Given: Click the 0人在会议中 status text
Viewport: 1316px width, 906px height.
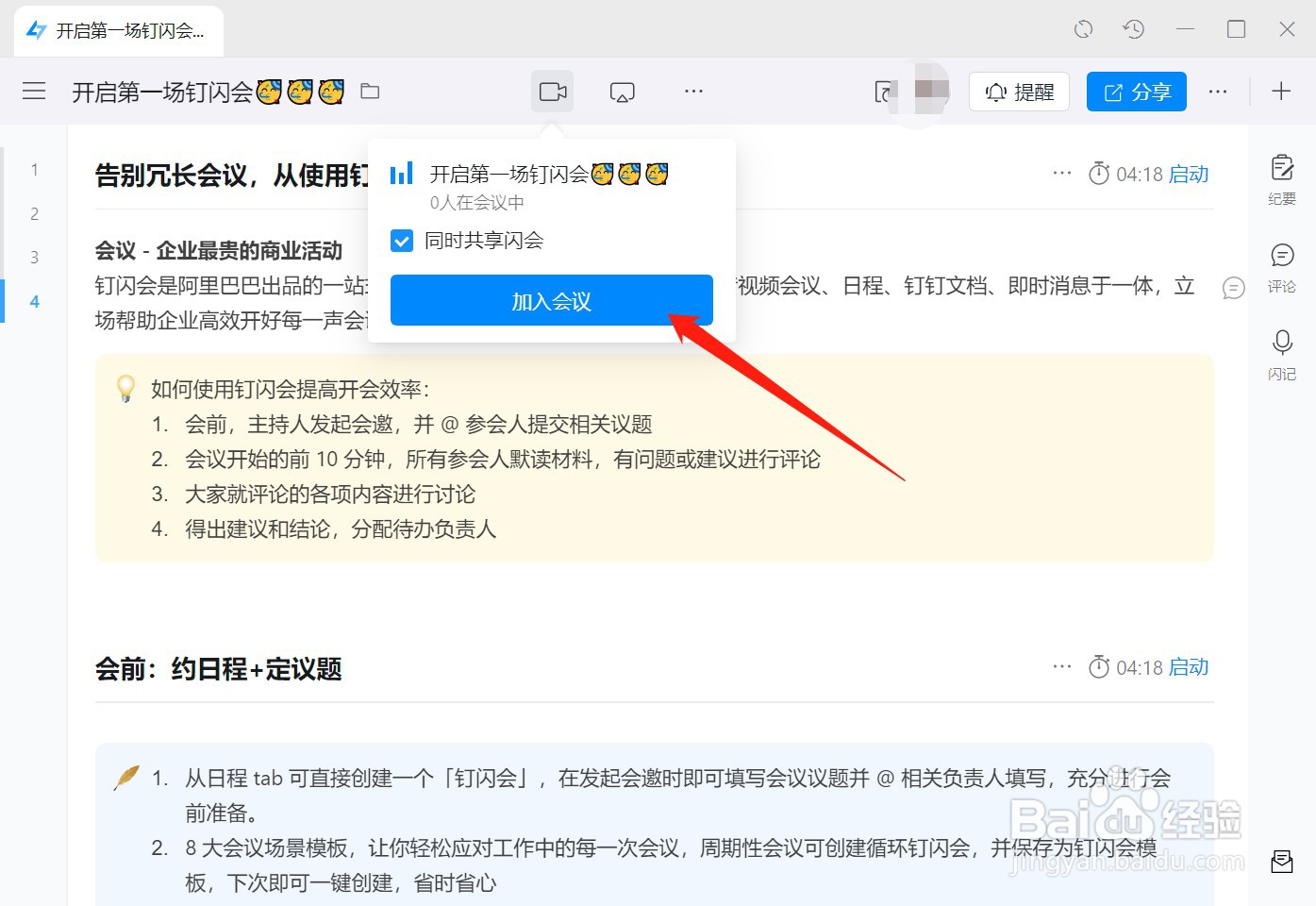Looking at the screenshot, I should (477, 203).
